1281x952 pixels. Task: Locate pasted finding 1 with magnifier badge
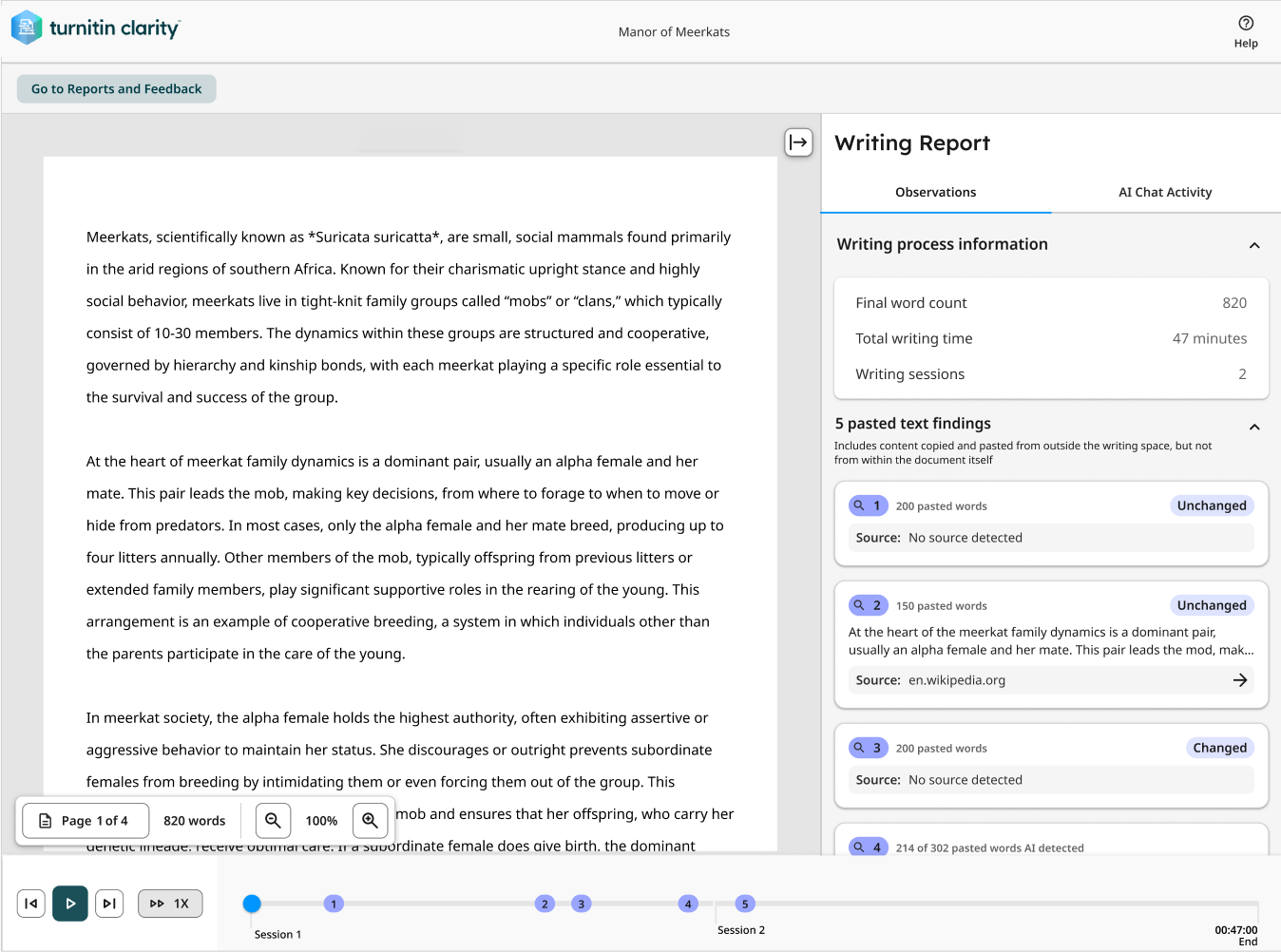coord(868,505)
